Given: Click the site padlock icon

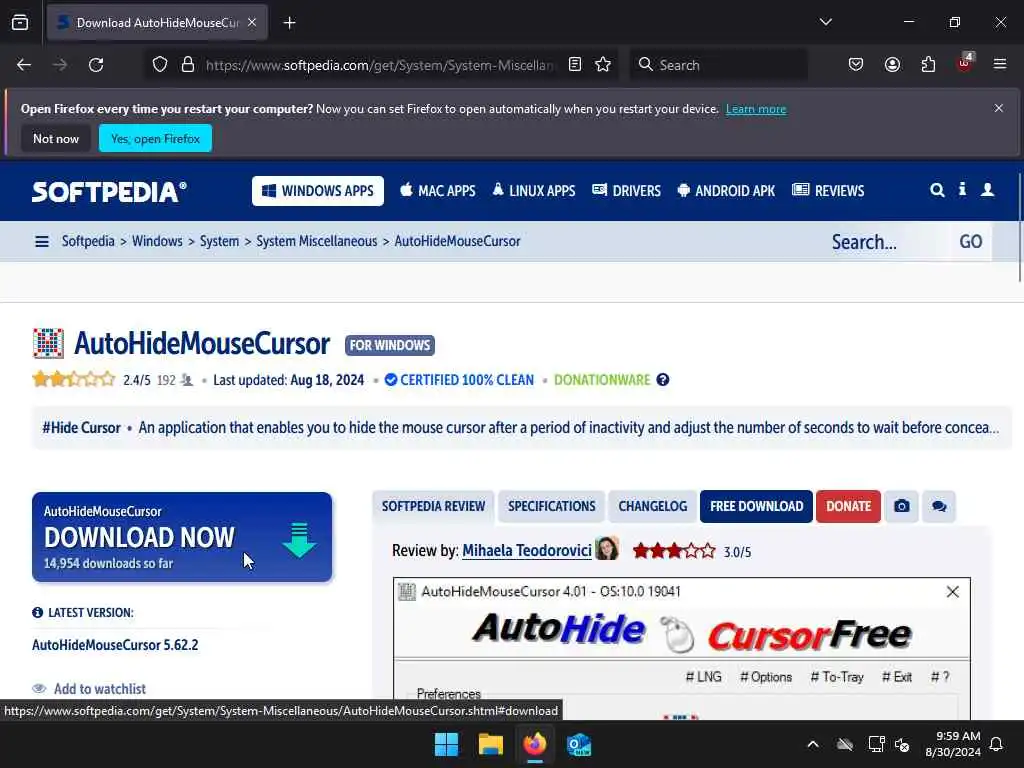Looking at the screenshot, I should pos(188,65).
